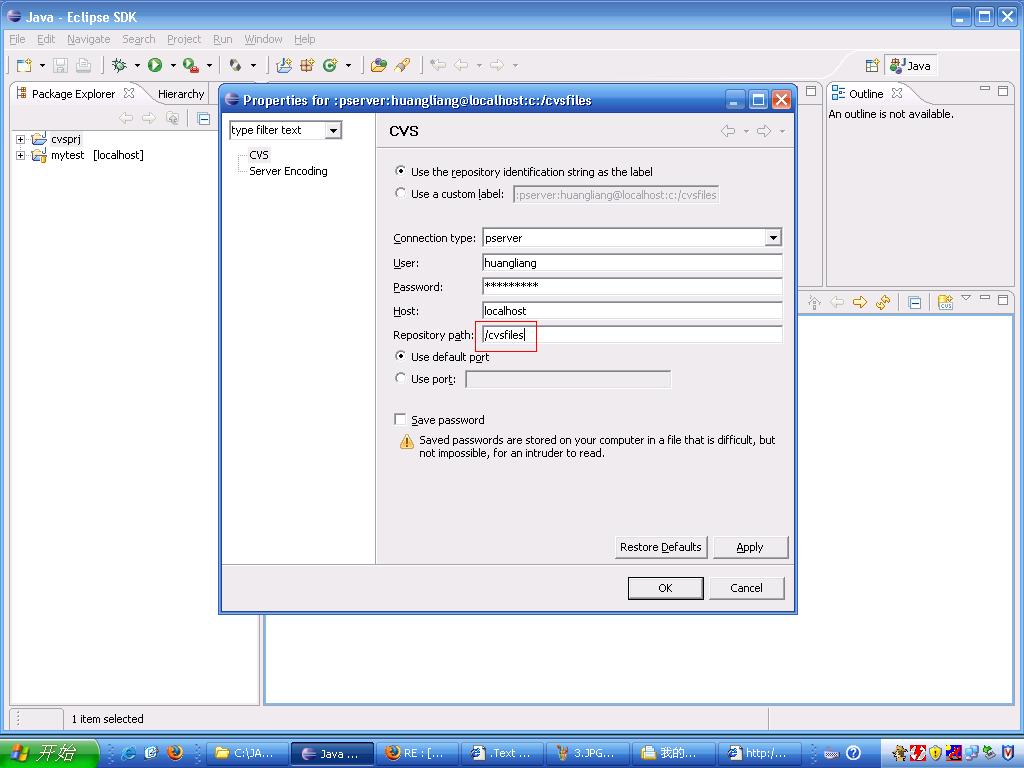Viewport: 1024px width, 768px height.
Task: Open dialog back history dropdown arrow
Action: pyautogui.click(x=746, y=131)
